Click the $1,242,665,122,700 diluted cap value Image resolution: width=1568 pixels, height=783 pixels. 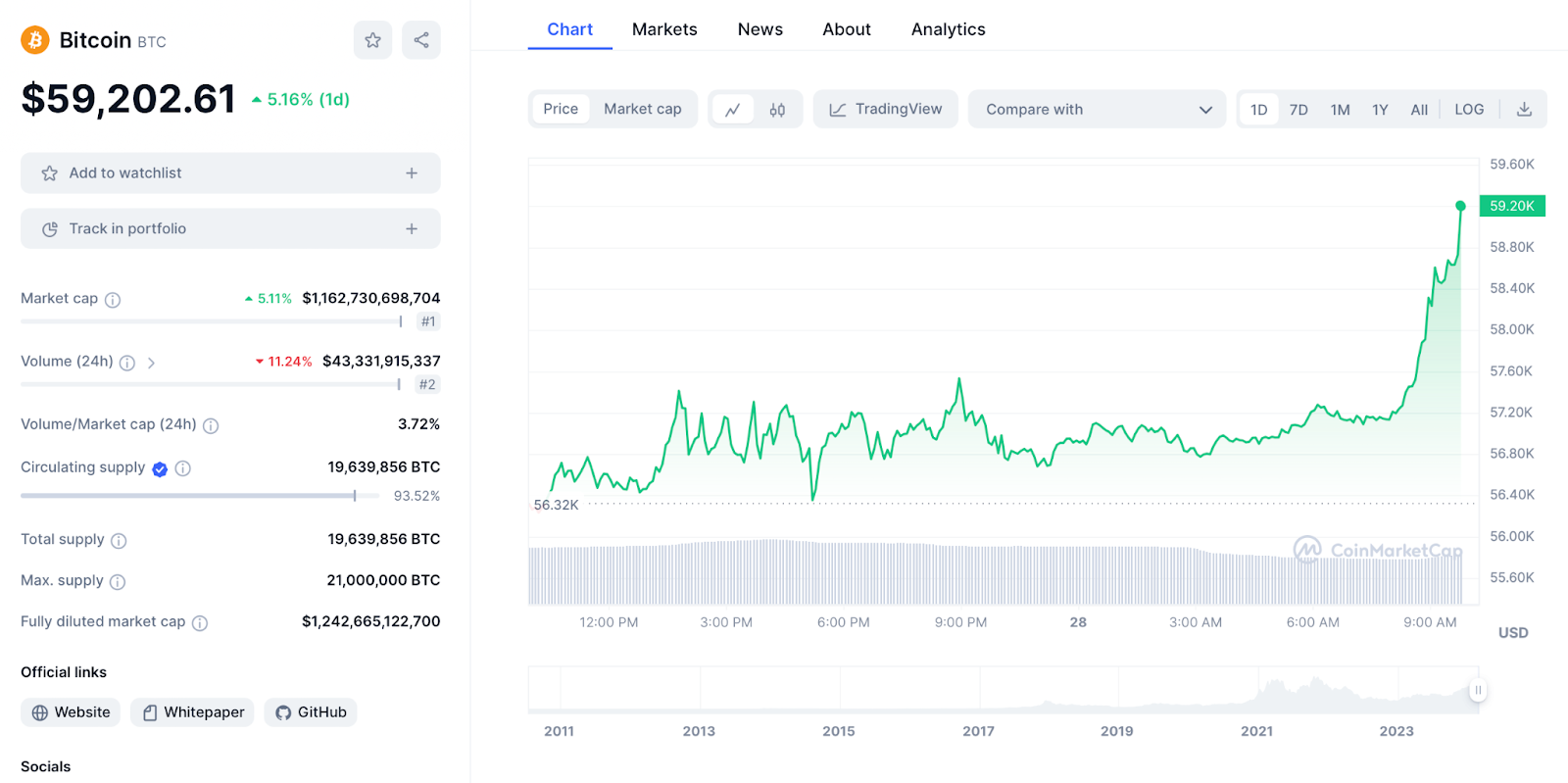click(371, 621)
